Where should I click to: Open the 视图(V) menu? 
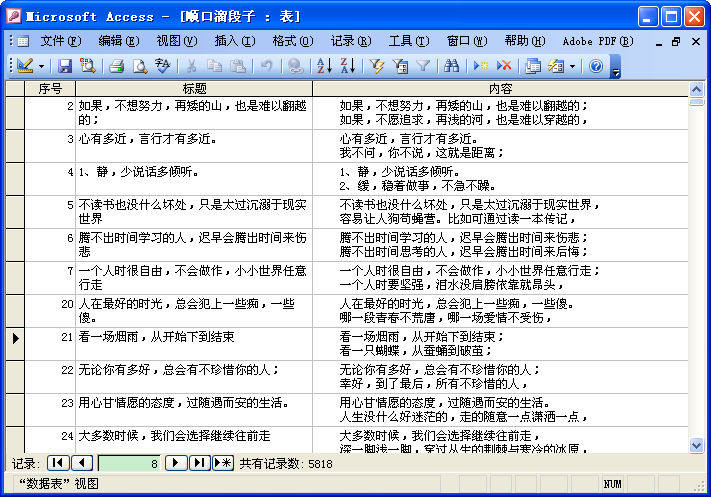point(177,41)
